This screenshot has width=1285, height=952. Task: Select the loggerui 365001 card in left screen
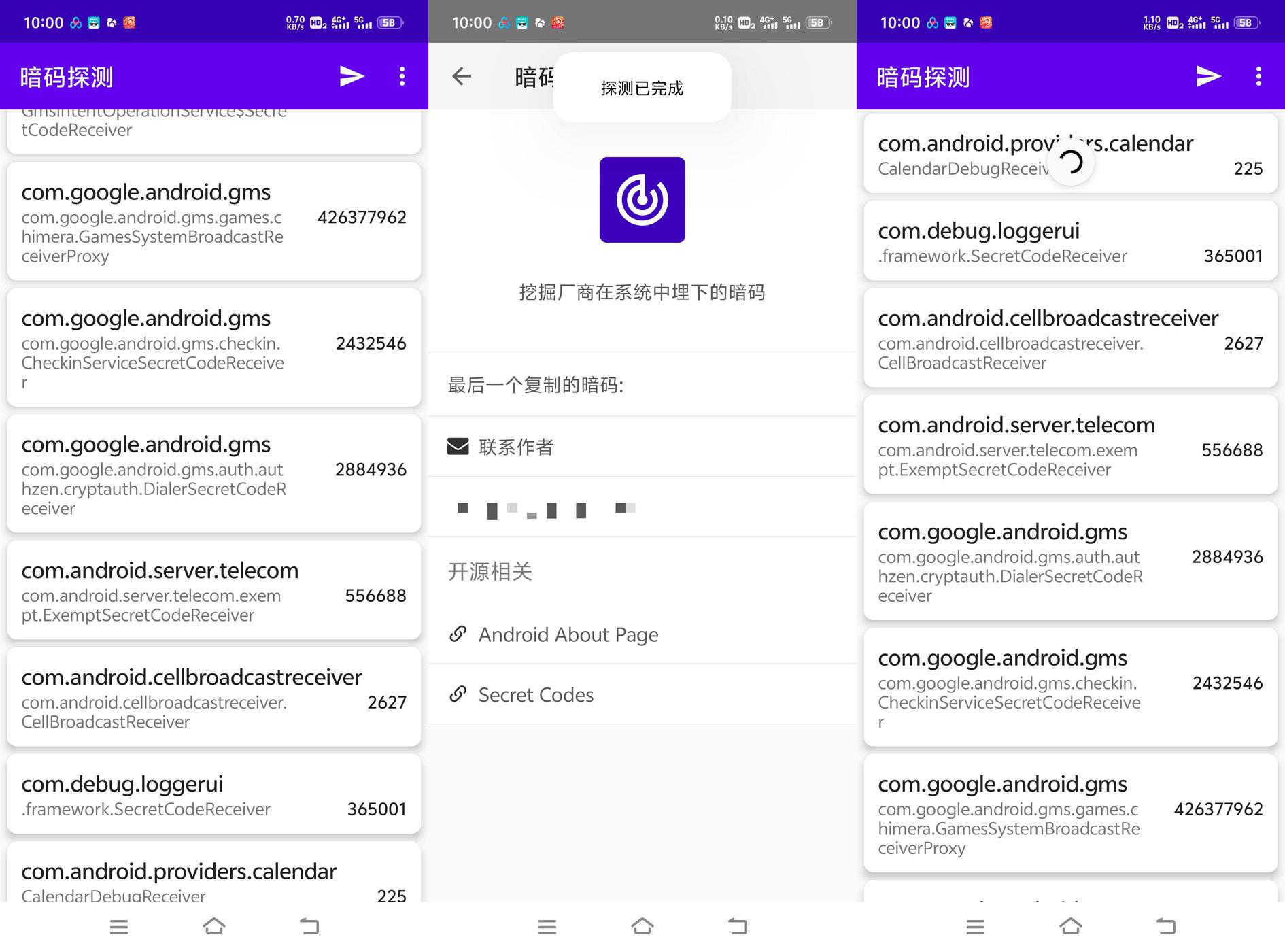coord(214,794)
